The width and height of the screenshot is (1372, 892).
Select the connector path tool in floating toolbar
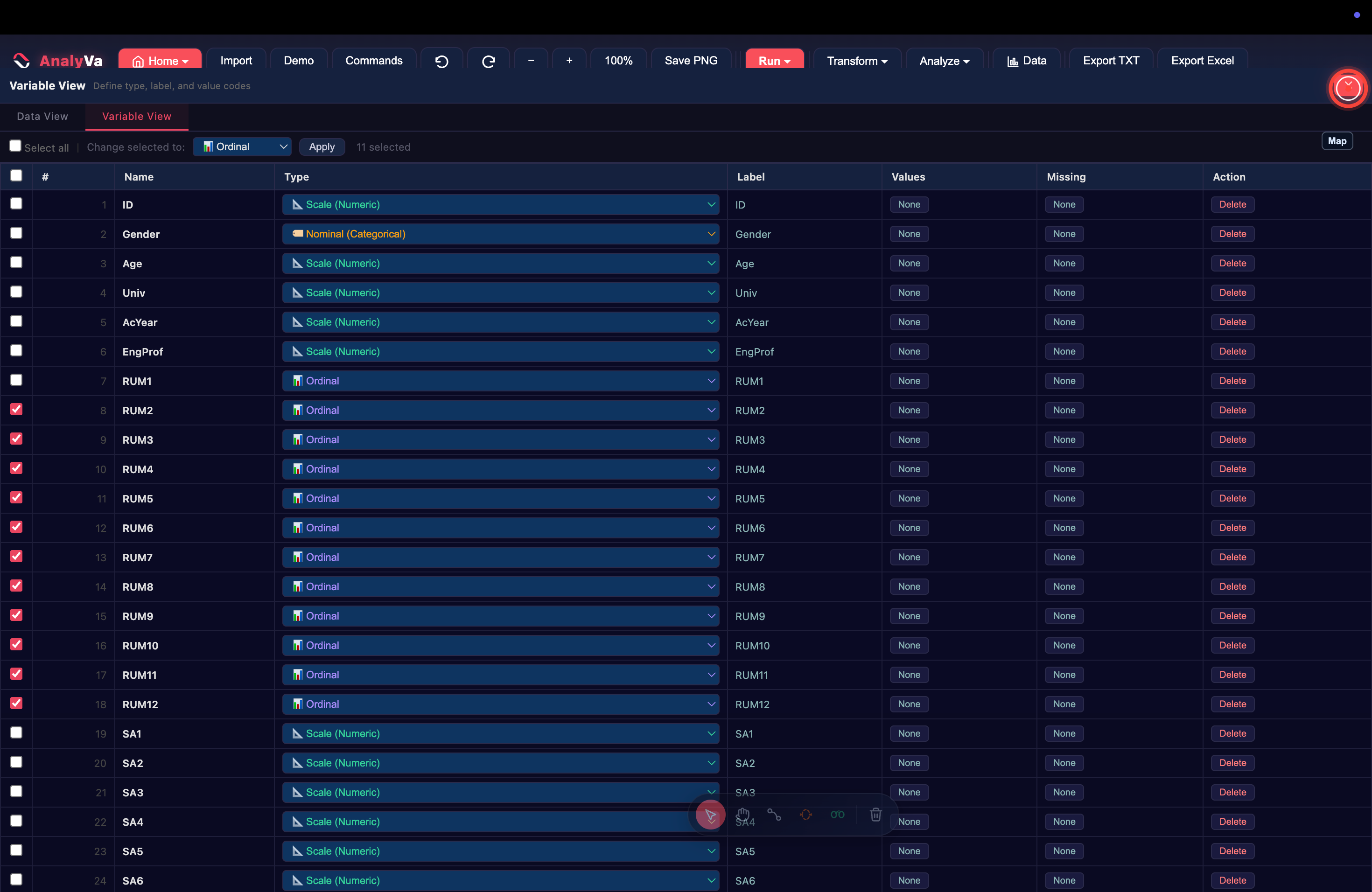(774, 814)
